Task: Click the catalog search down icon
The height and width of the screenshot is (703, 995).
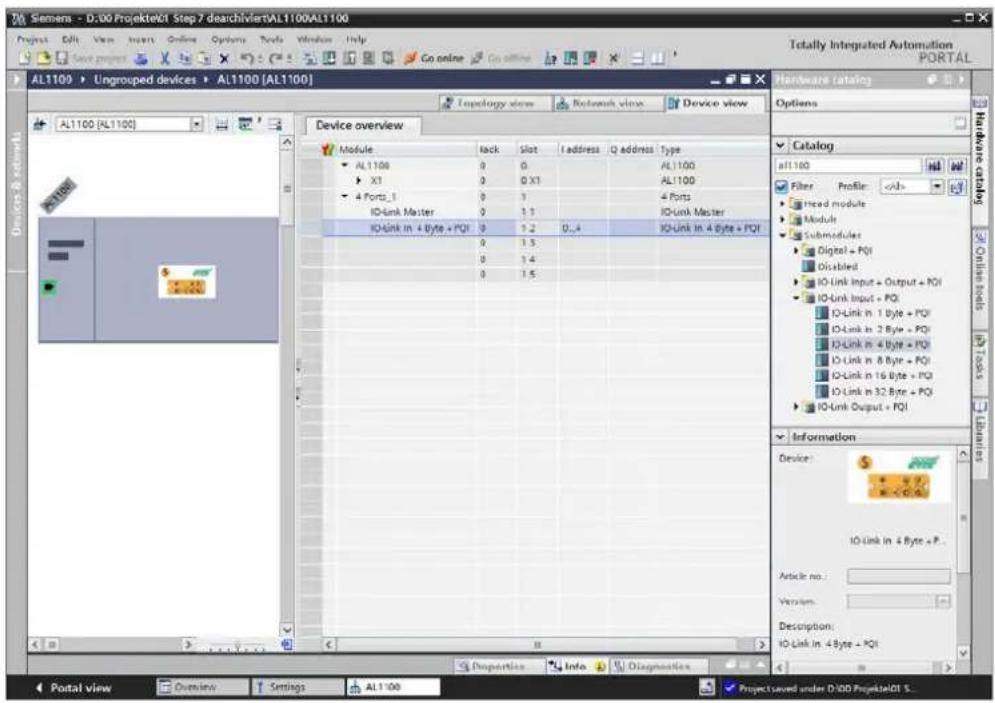Action: point(935,166)
